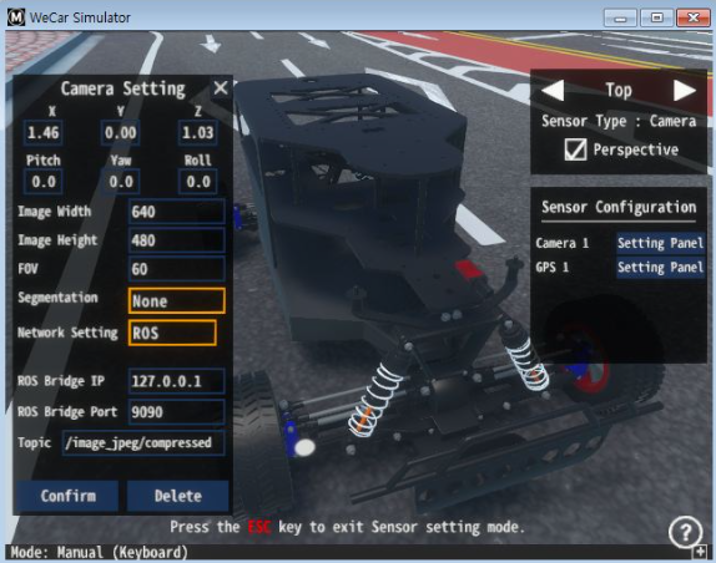Click the plus icon in the bottom corner
This screenshot has height=563, width=716.
tap(700, 552)
